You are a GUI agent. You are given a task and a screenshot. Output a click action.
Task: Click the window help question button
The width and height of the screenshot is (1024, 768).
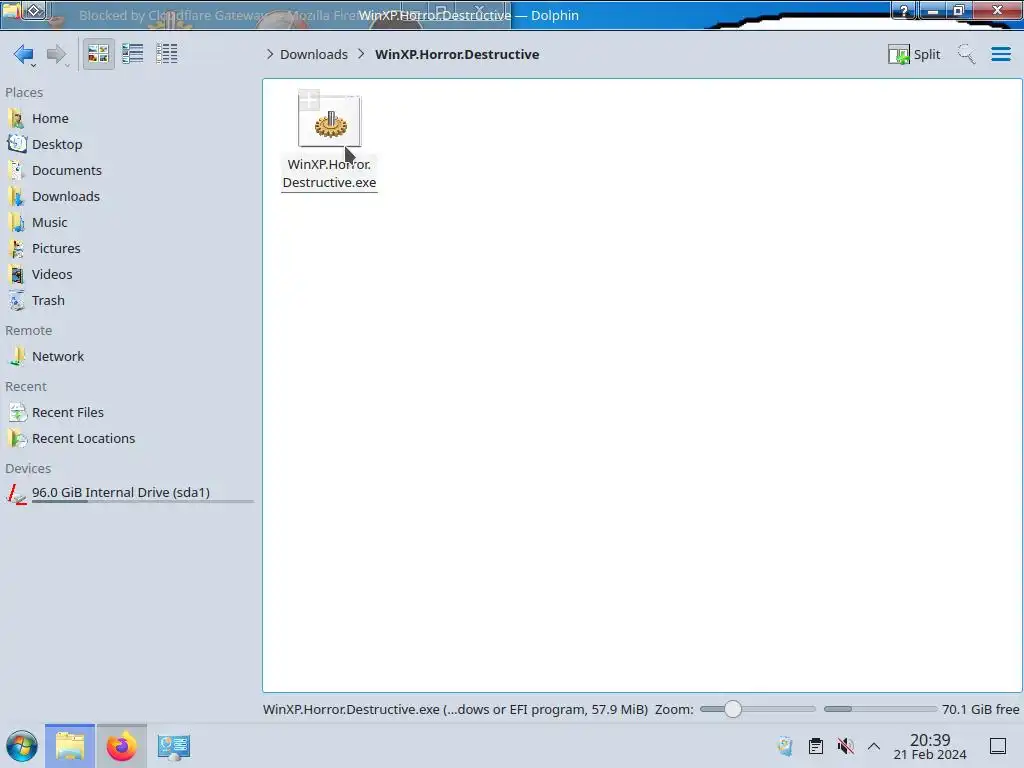point(904,10)
